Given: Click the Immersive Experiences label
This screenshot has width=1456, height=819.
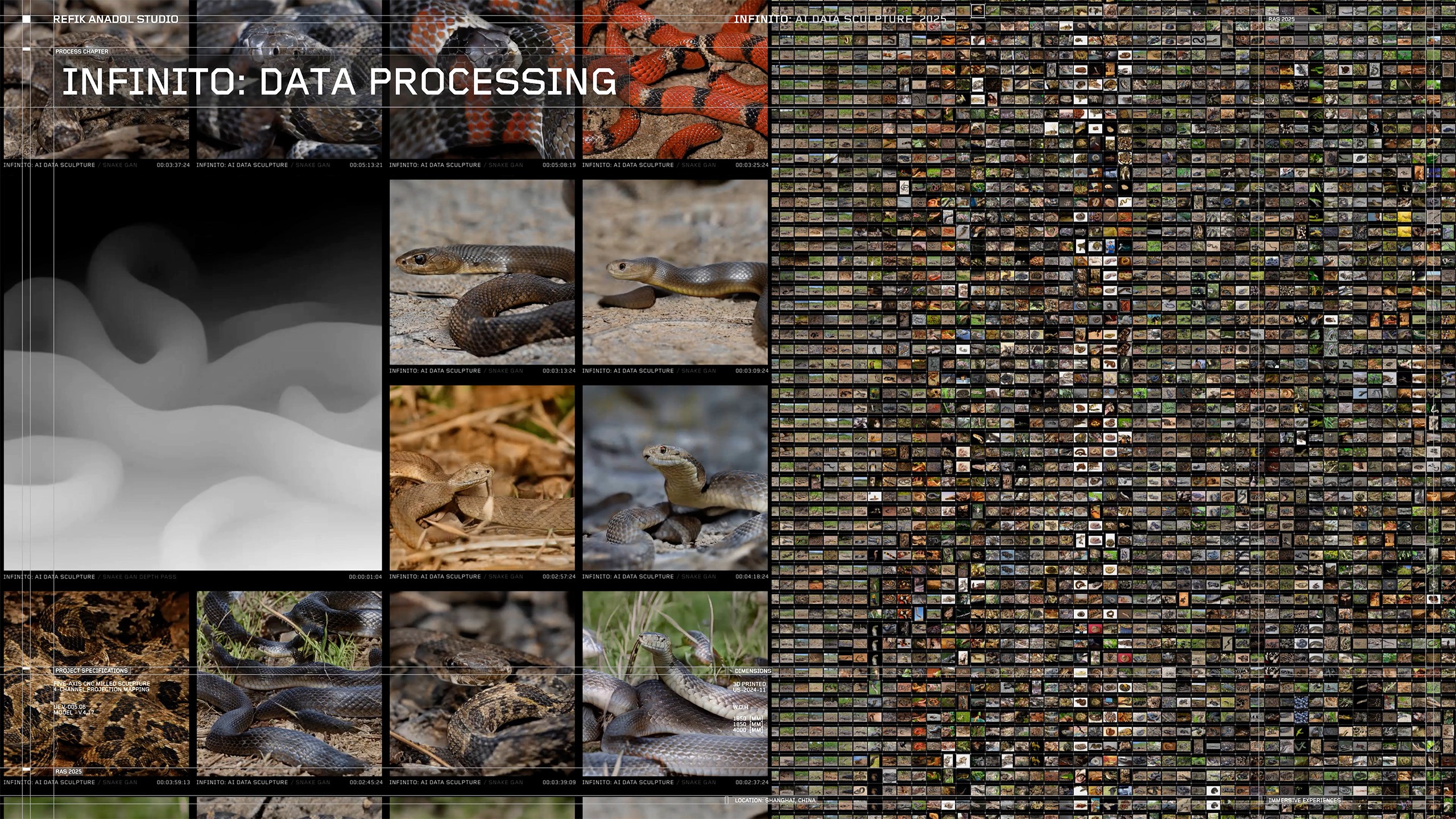Looking at the screenshot, I should point(1304,800).
